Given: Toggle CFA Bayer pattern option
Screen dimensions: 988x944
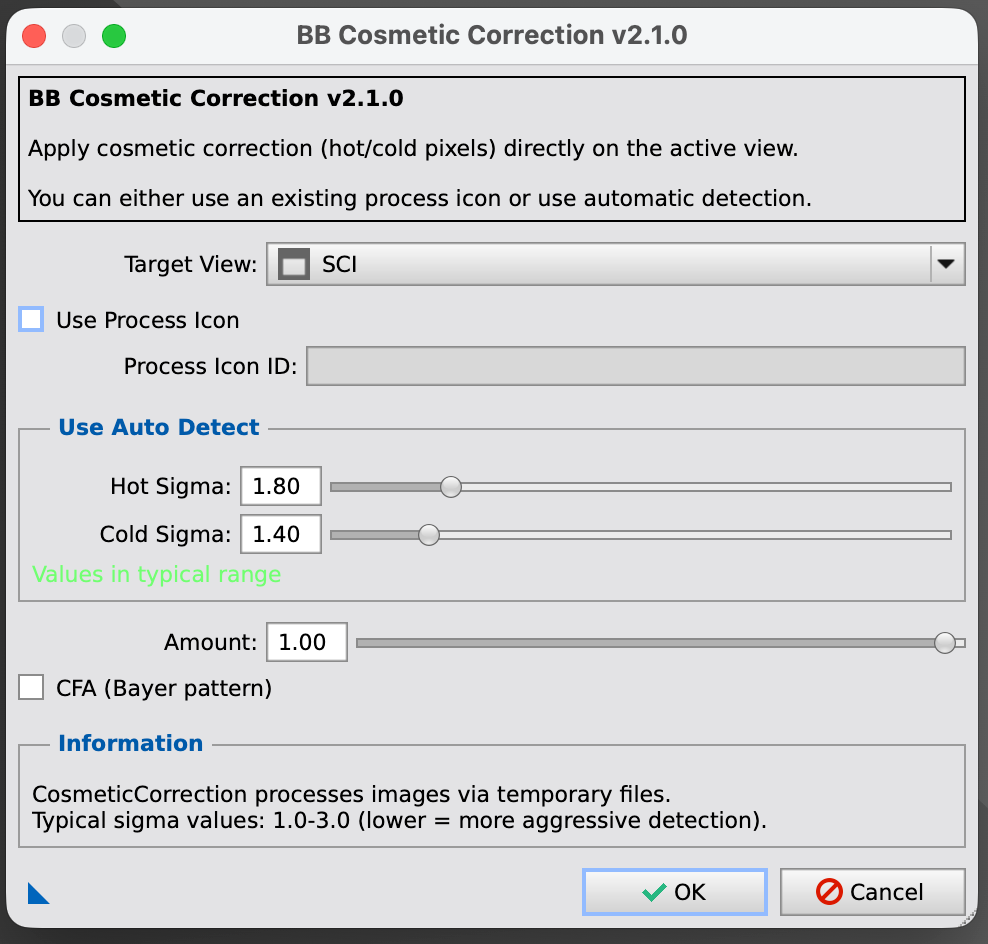Looking at the screenshot, I should pyautogui.click(x=31, y=687).
